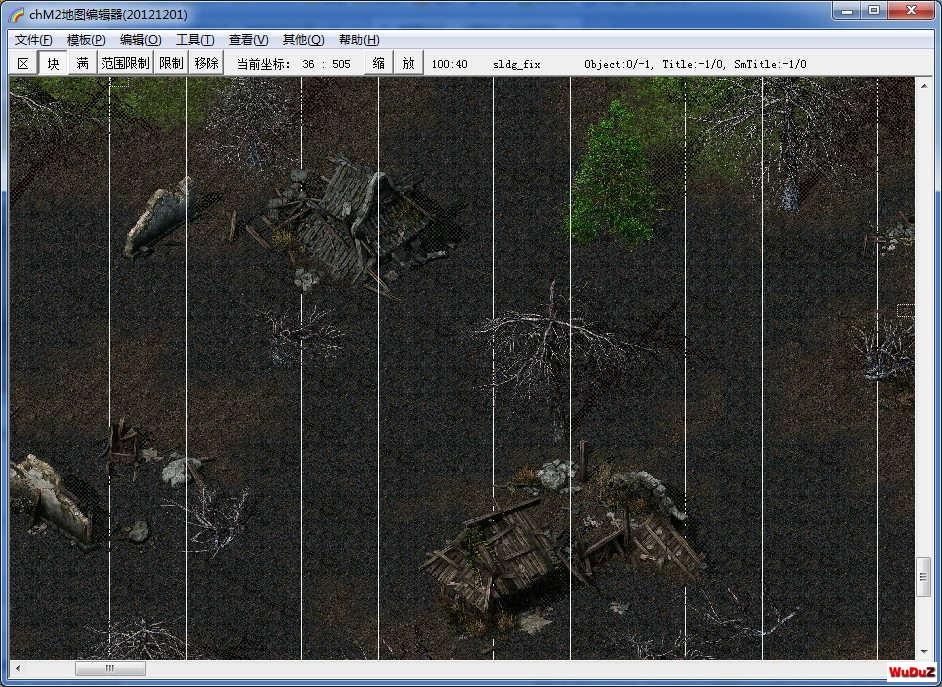Image resolution: width=942 pixels, height=687 pixels.
Task: Open the 编辑(O) menu
Action: coord(141,40)
